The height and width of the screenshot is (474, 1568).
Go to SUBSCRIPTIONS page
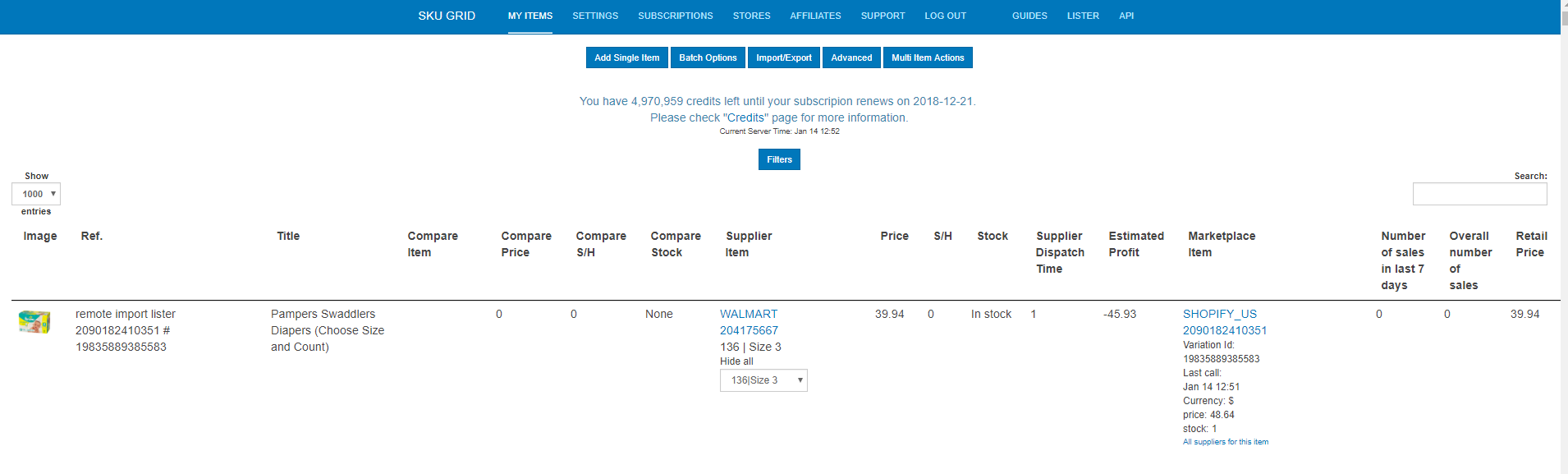[x=676, y=16]
